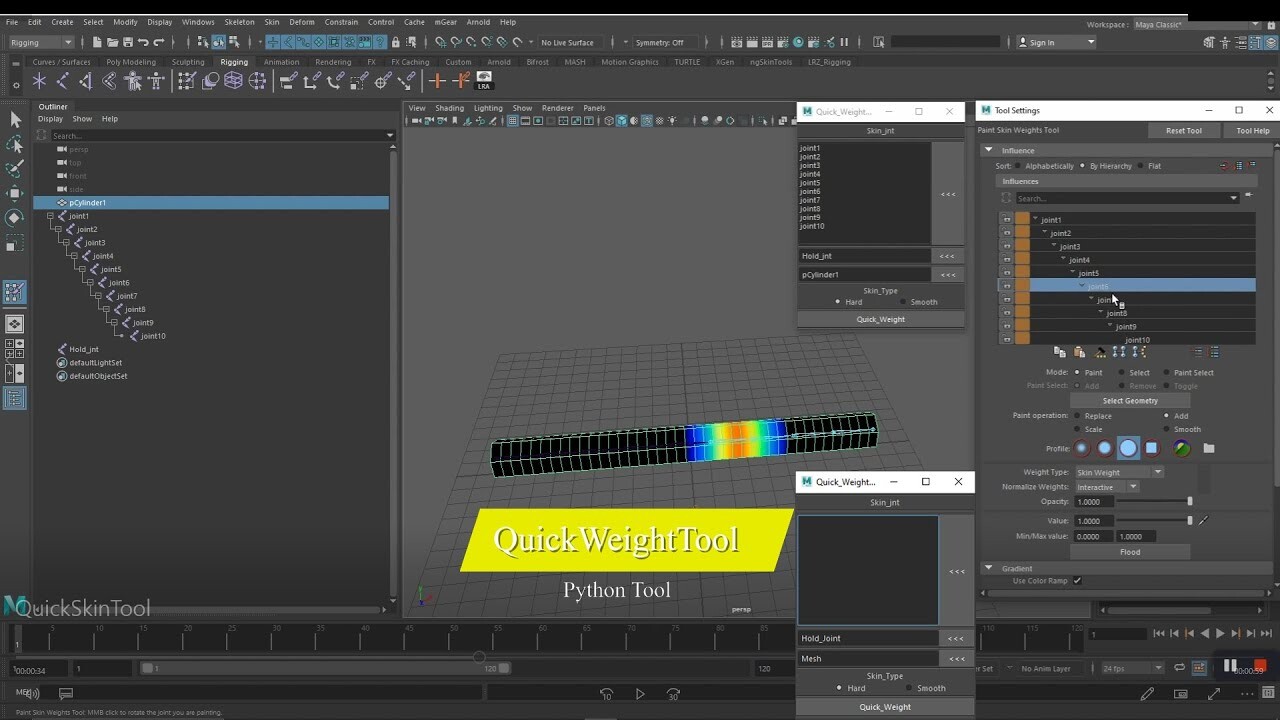The image size is (1280, 720).
Task: Select the Paint Select mode radio button
Action: tap(1166, 372)
